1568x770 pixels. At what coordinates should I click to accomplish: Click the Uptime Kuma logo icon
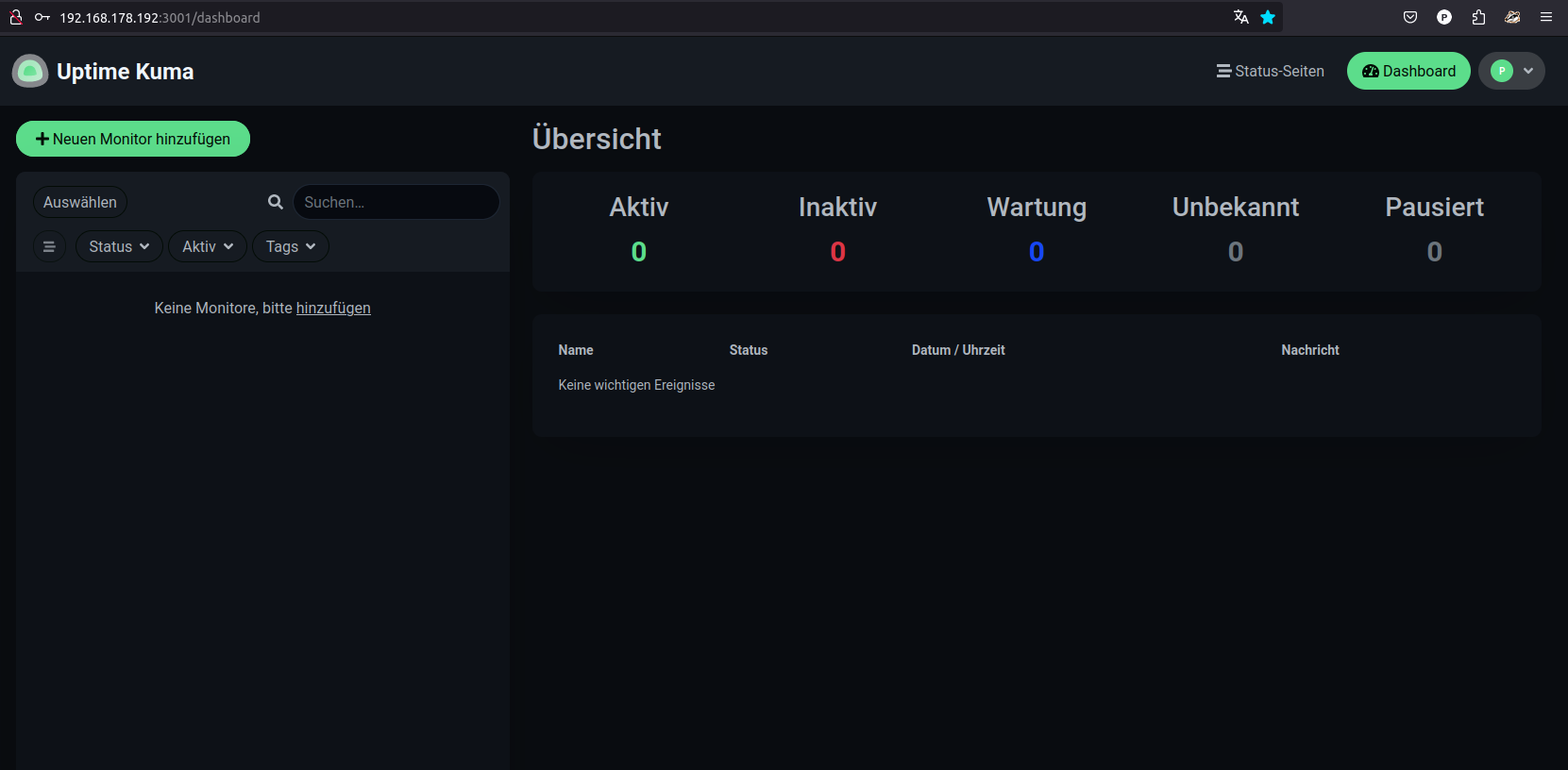[30, 72]
